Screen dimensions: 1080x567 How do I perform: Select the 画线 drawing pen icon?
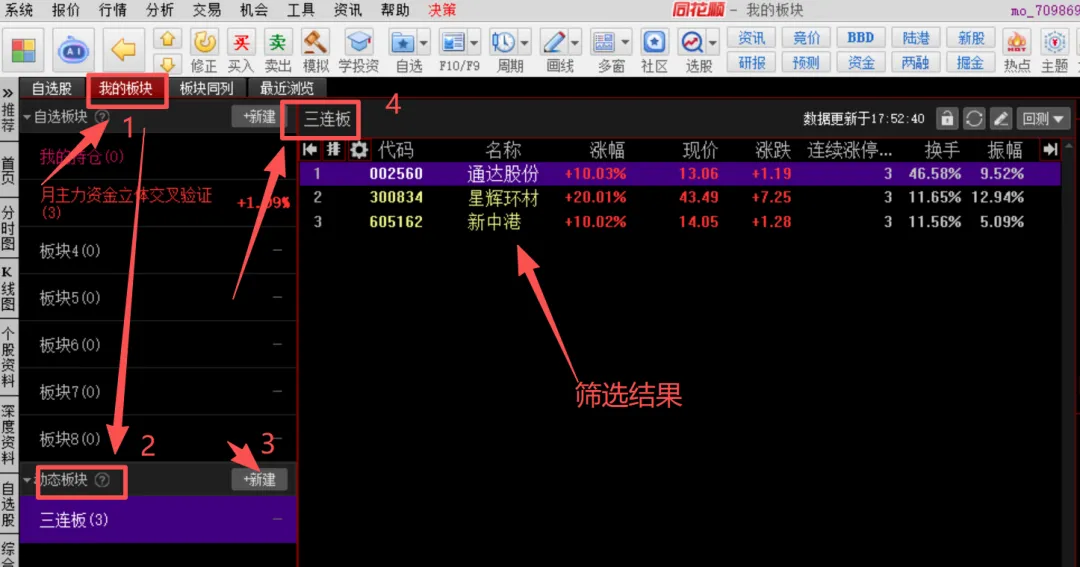point(554,43)
